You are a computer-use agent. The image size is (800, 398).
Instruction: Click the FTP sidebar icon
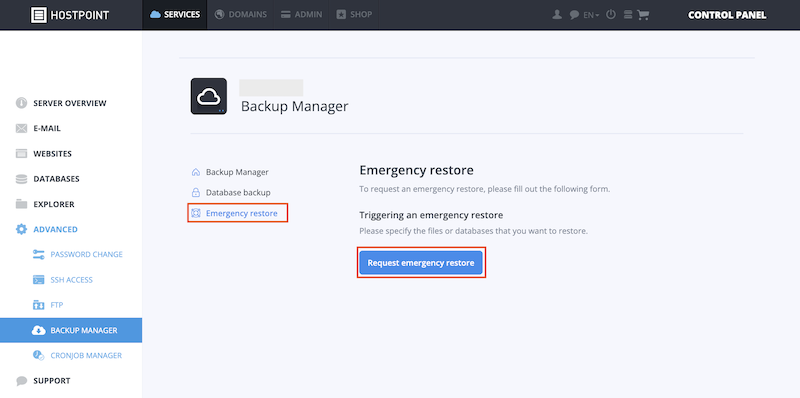click(x=39, y=305)
